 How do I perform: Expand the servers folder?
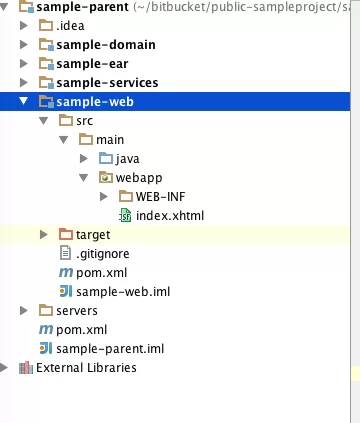24,311
